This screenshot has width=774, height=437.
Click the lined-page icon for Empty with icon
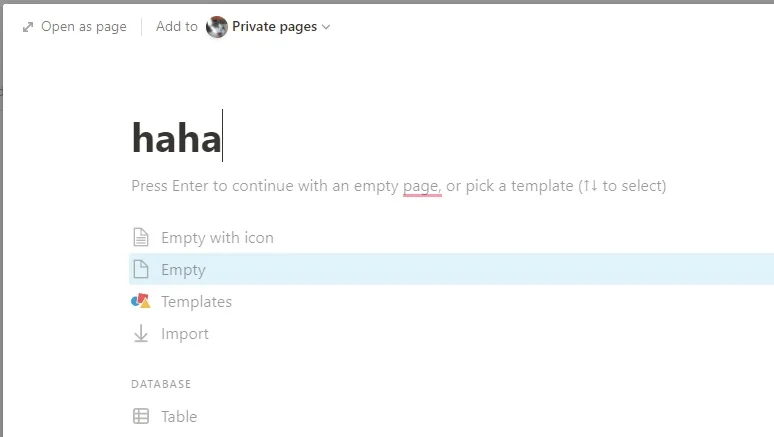click(141, 237)
